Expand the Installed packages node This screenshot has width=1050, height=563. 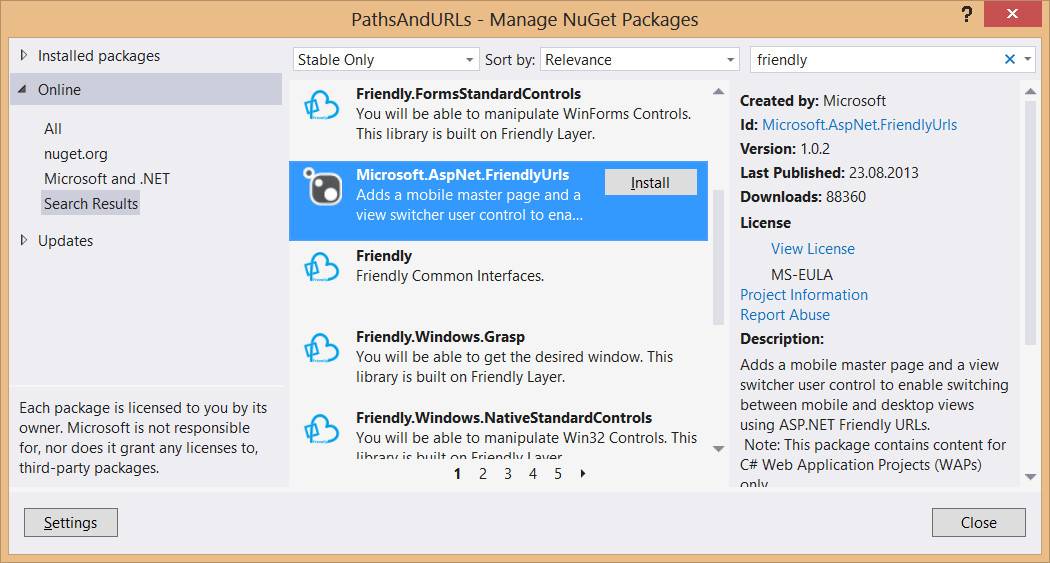[x=24, y=55]
